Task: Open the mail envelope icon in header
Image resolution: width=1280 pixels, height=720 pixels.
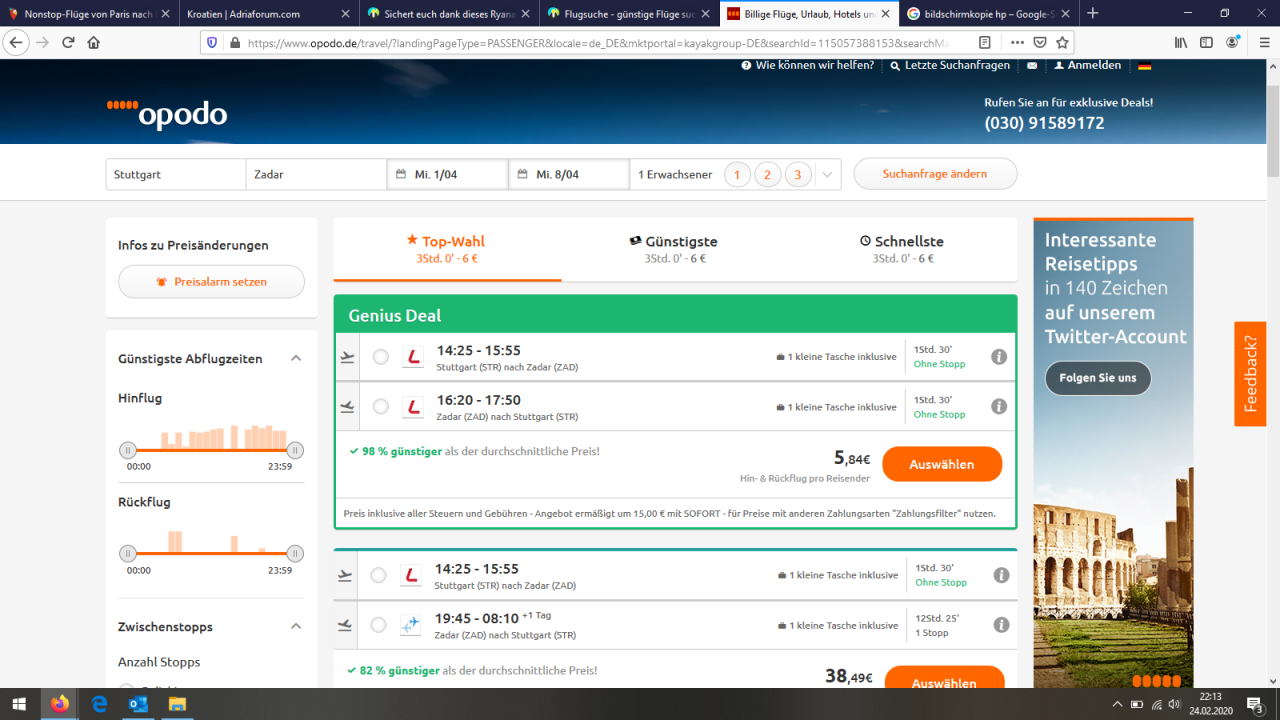Action: [x=1032, y=65]
